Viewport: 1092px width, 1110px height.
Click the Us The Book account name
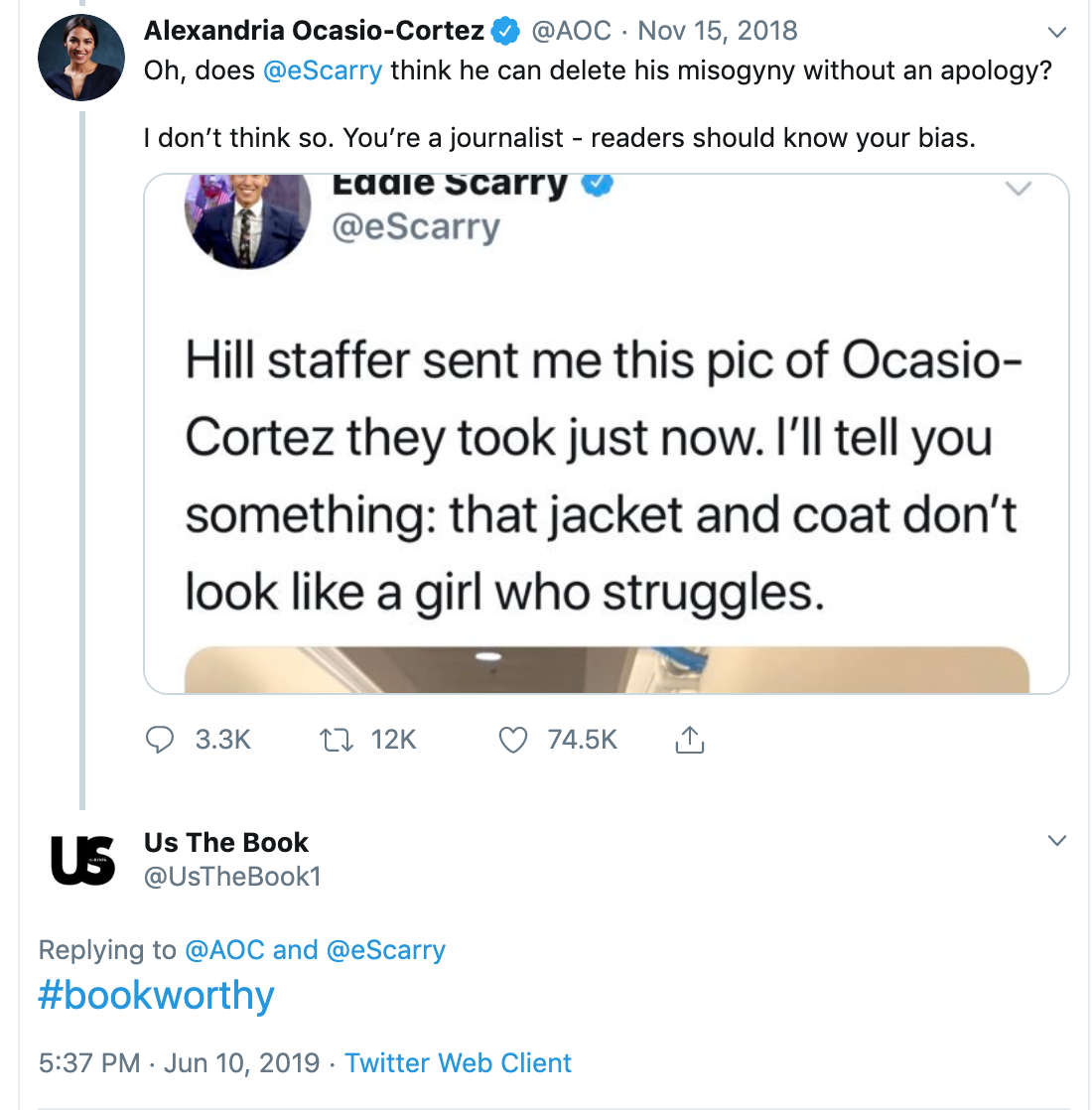click(226, 842)
